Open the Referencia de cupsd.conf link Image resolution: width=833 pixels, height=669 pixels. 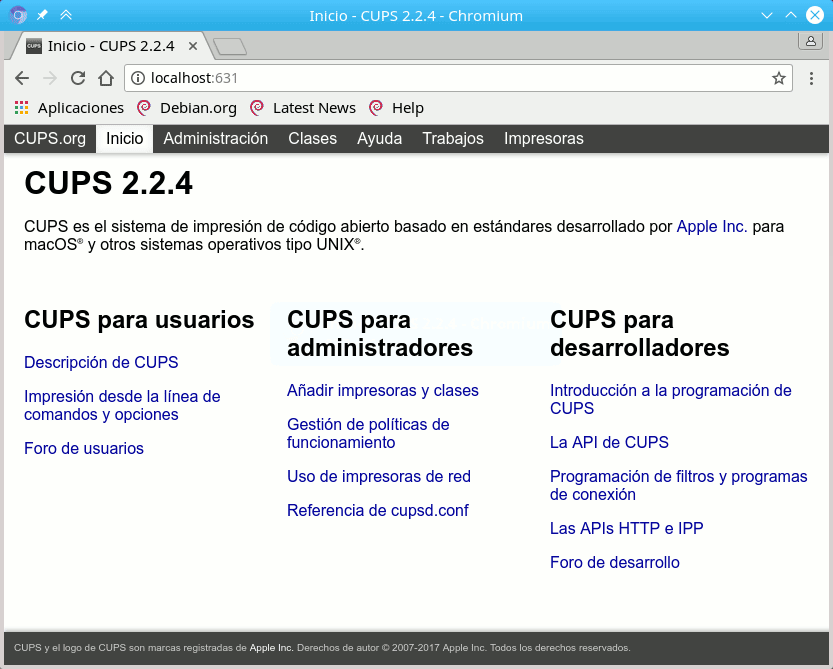tap(378, 511)
